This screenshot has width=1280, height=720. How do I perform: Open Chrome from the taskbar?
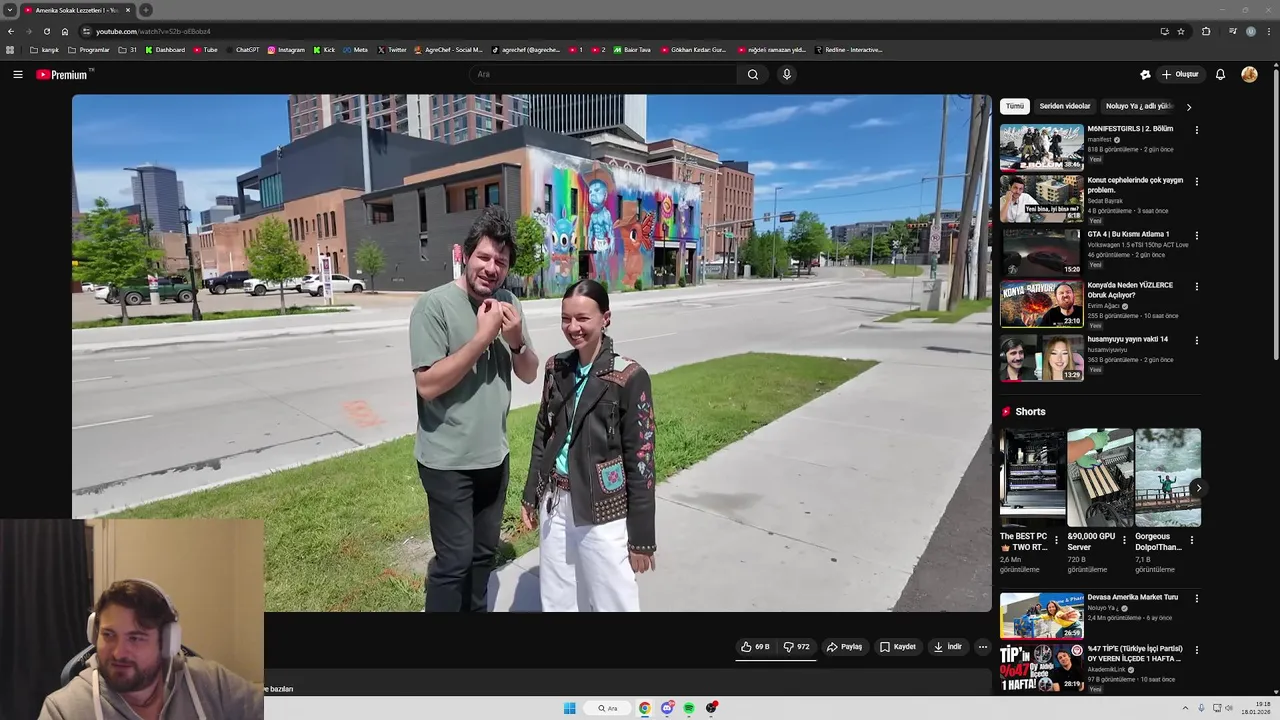tap(645, 708)
